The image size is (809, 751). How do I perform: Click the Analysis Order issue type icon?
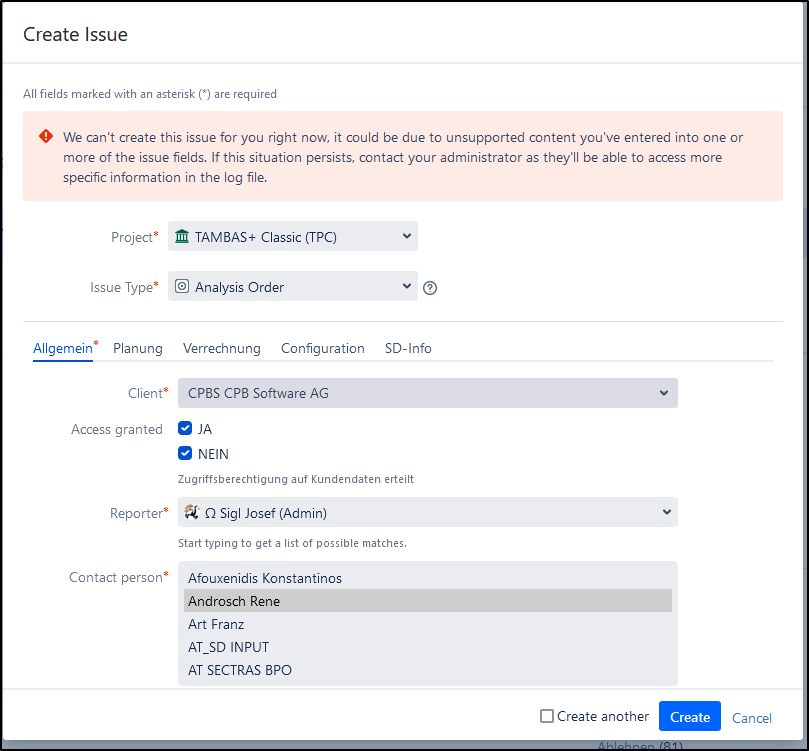(x=182, y=287)
